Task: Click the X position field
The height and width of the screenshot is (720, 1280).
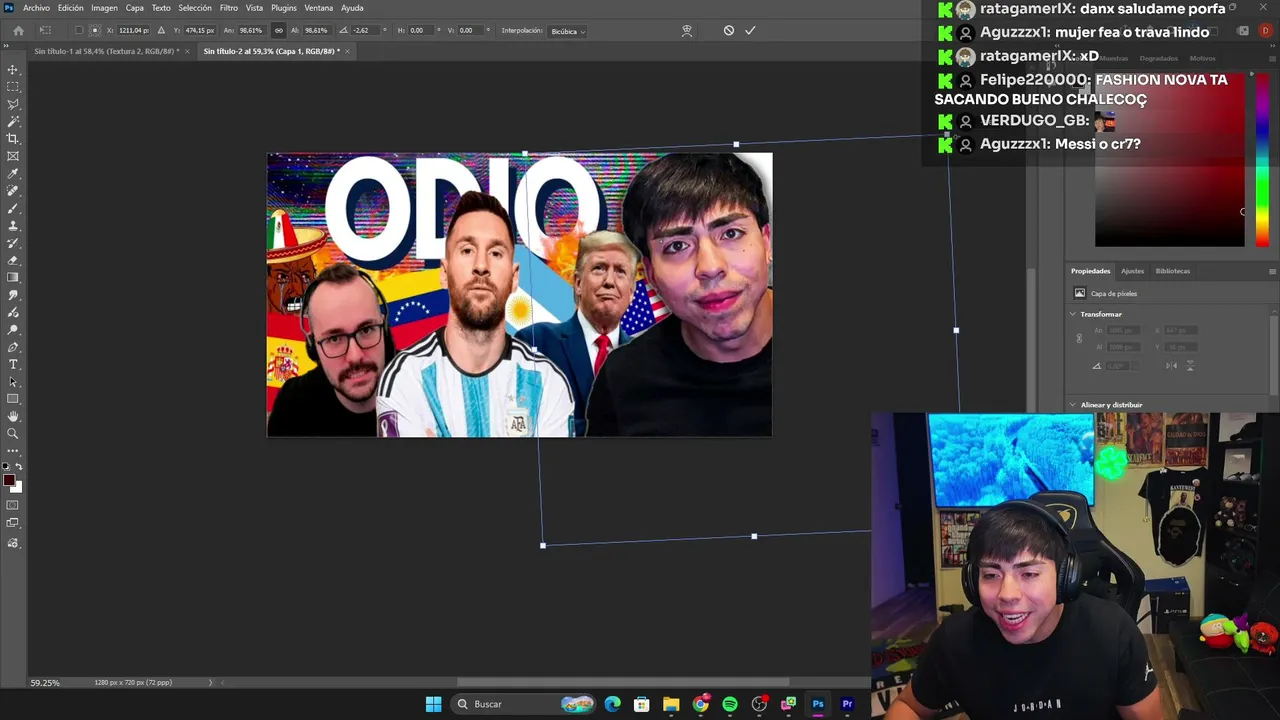Action: click(x=133, y=31)
